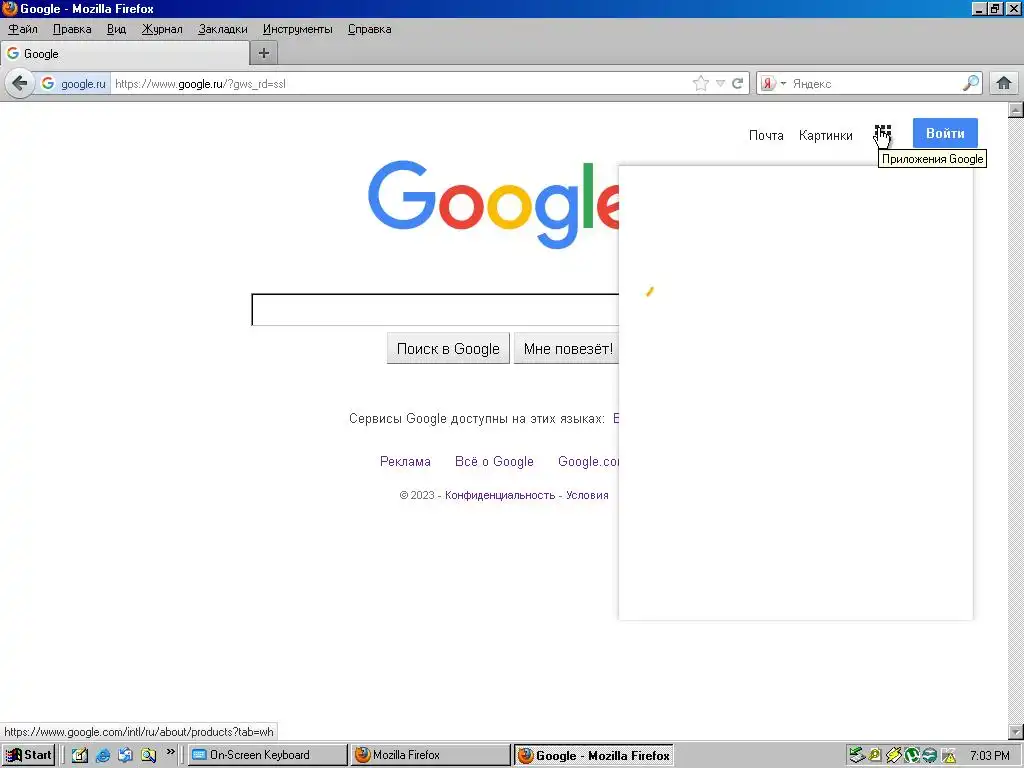Click the scrollbar up arrow
1024x768 pixels.
click(x=1016, y=110)
